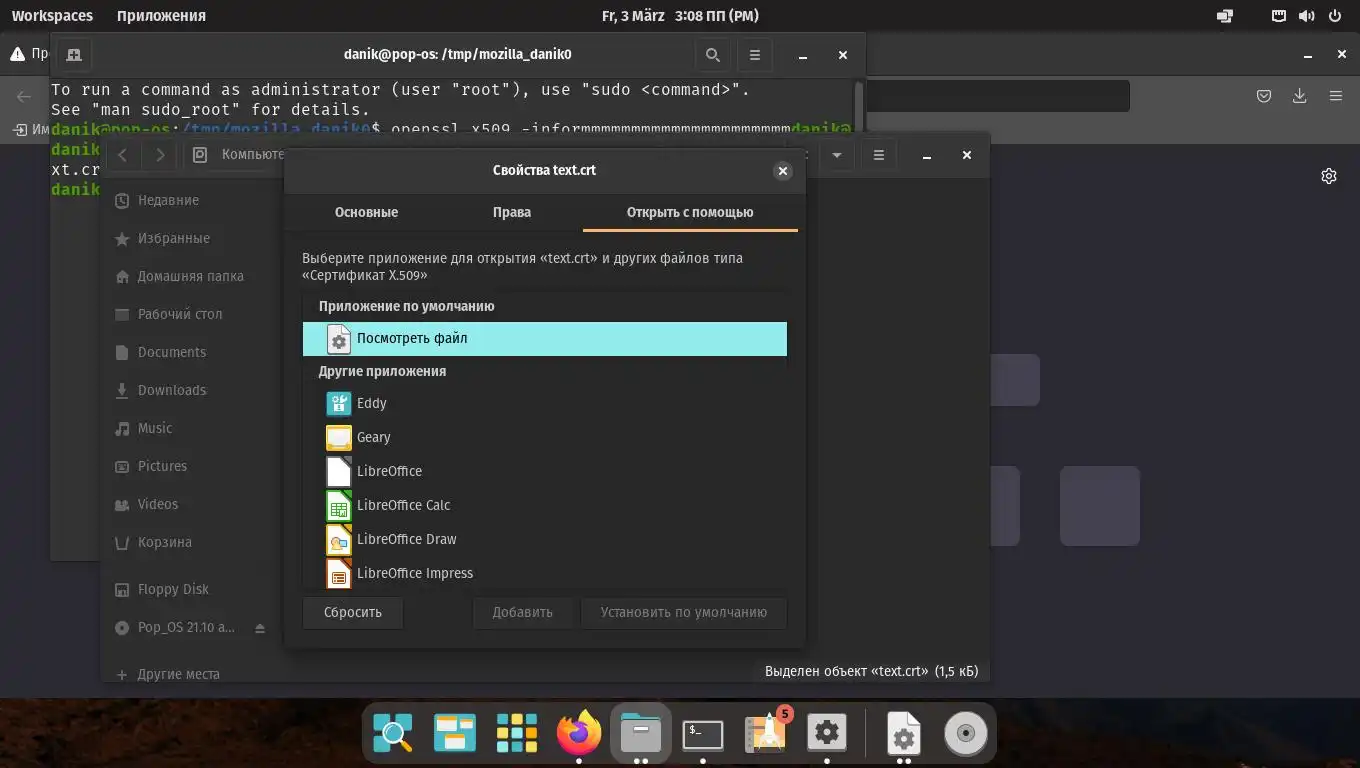The width and height of the screenshot is (1360, 768).
Task: Open the Files window hamburger menu
Action: [878, 155]
